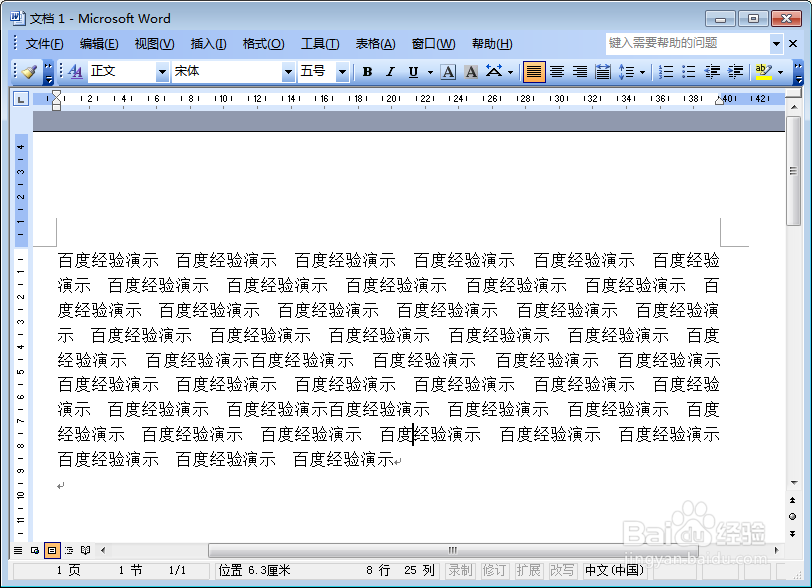Switch to Normal view icon
Image resolution: width=812 pixels, height=588 pixels.
click(18, 550)
